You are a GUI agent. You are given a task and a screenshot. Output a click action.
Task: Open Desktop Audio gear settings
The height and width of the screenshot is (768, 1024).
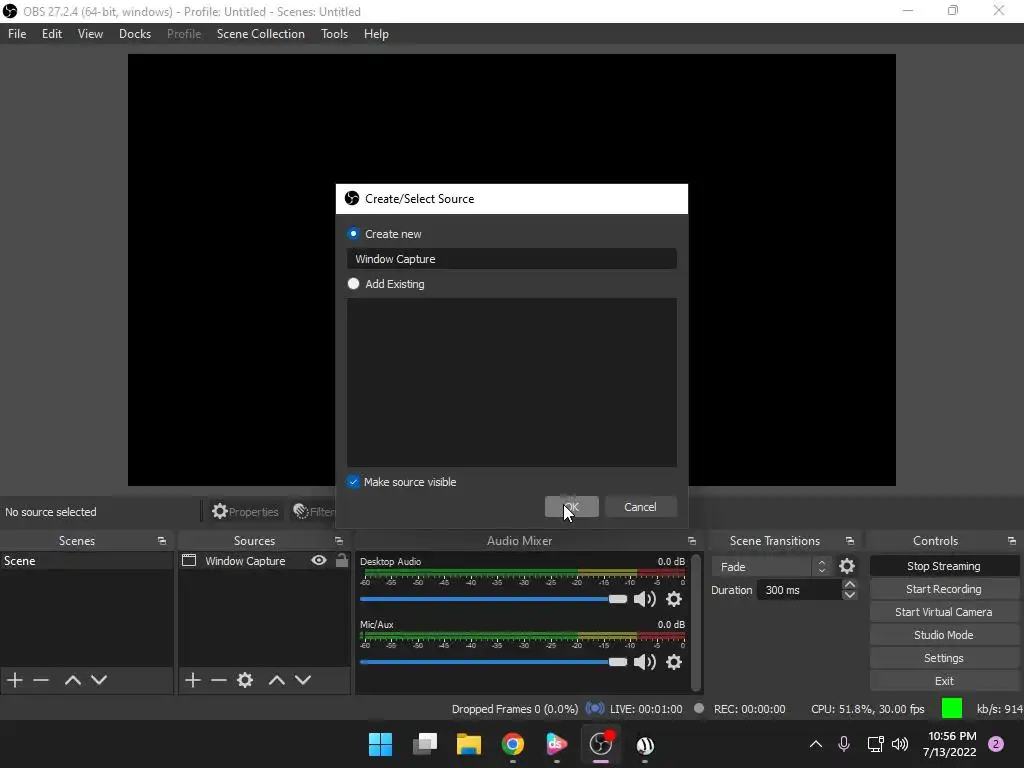coord(674,599)
